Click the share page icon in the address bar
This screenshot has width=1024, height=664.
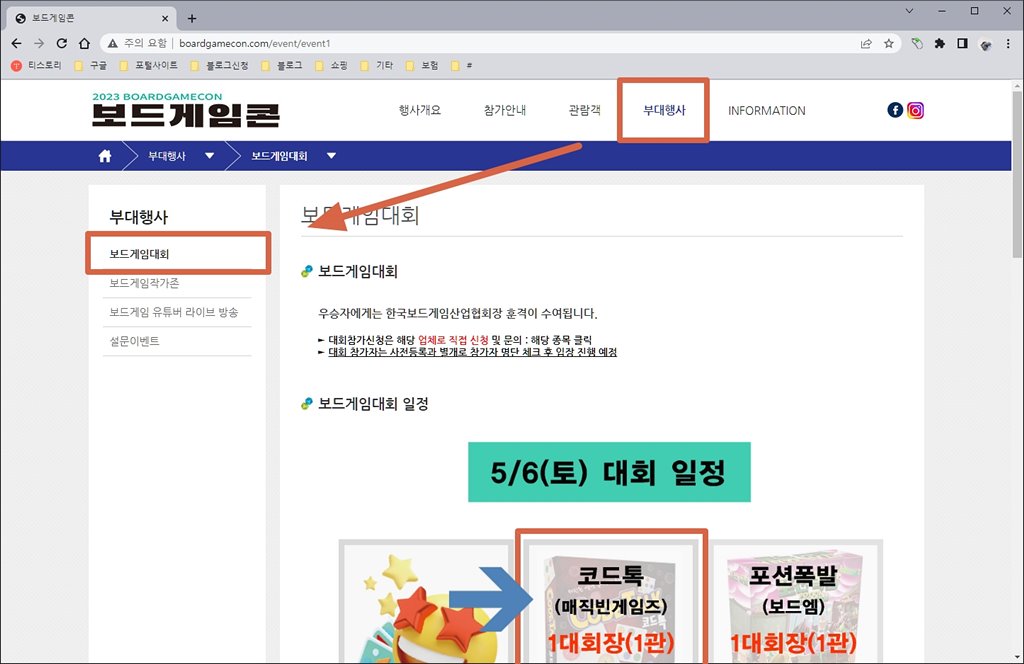866,44
